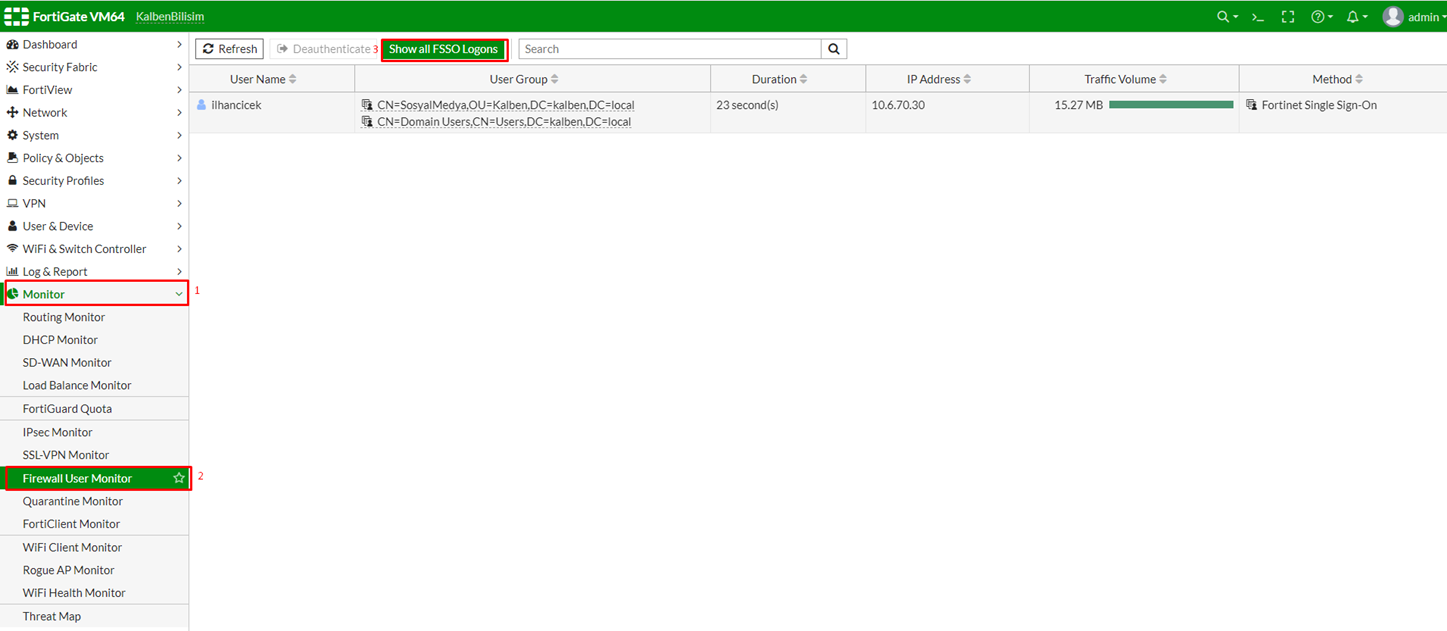Click the VPN monitor icon

(x=13, y=203)
